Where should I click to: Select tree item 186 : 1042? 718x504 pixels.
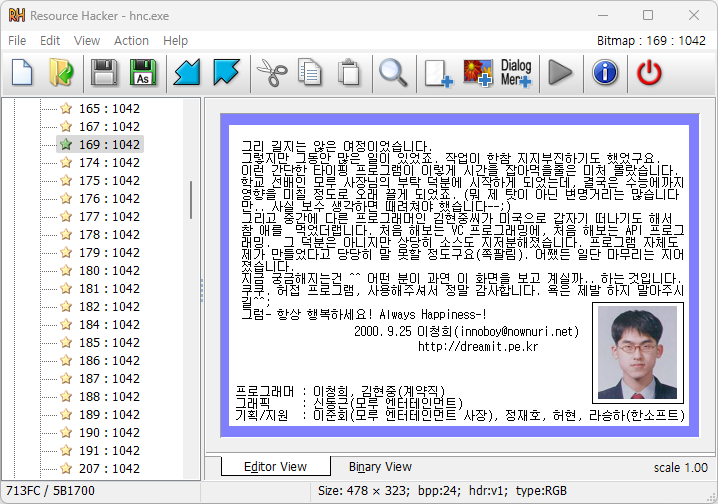(109, 361)
